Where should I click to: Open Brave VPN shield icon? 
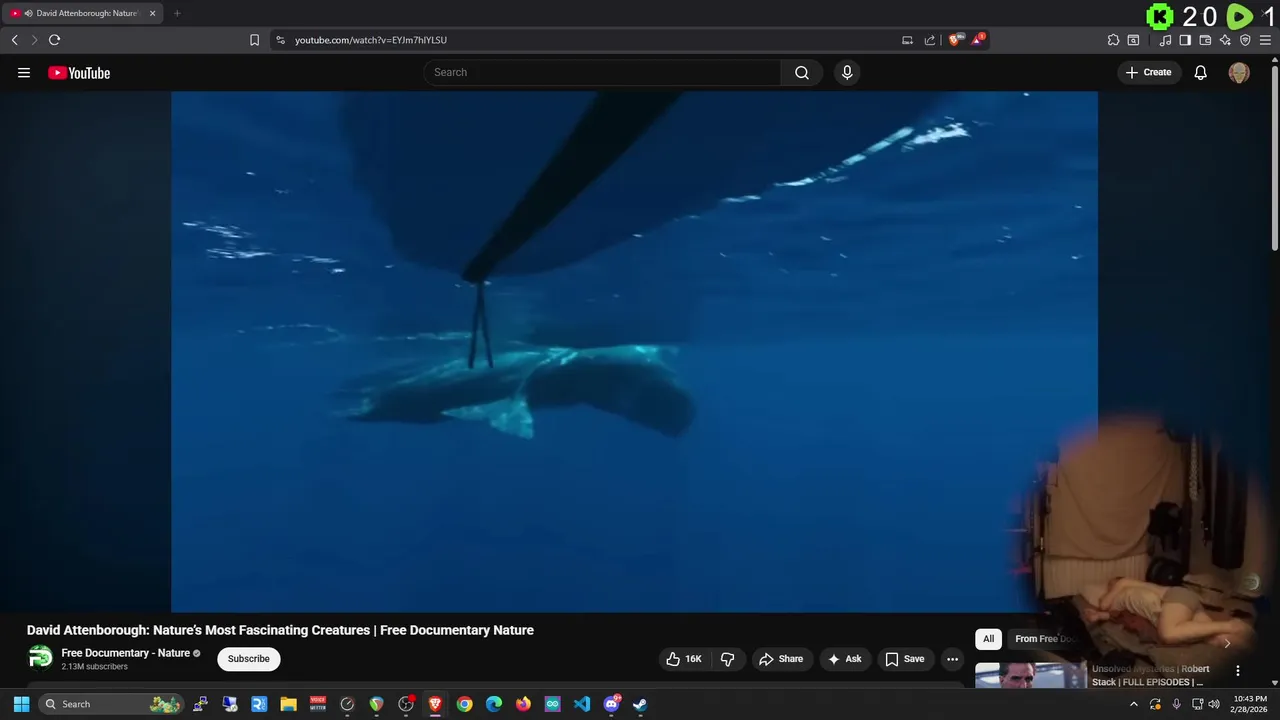(x=1245, y=40)
